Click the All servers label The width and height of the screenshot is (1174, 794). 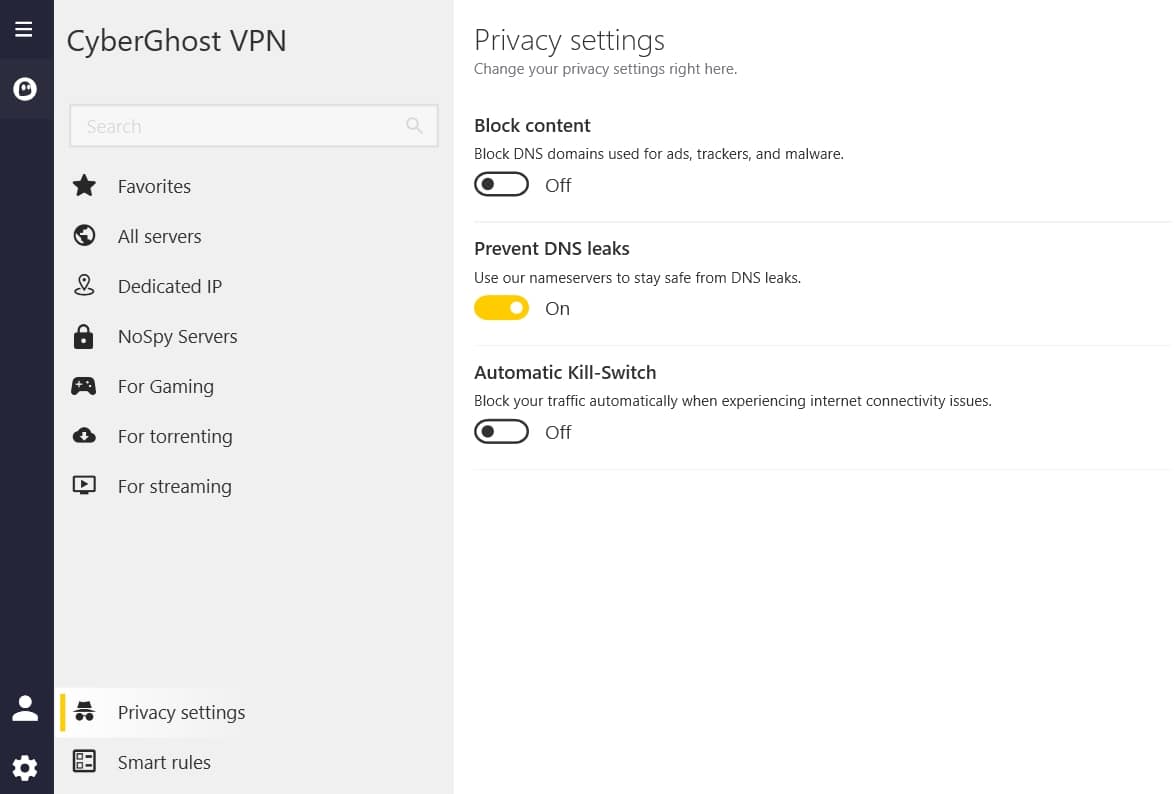pos(159,236)
